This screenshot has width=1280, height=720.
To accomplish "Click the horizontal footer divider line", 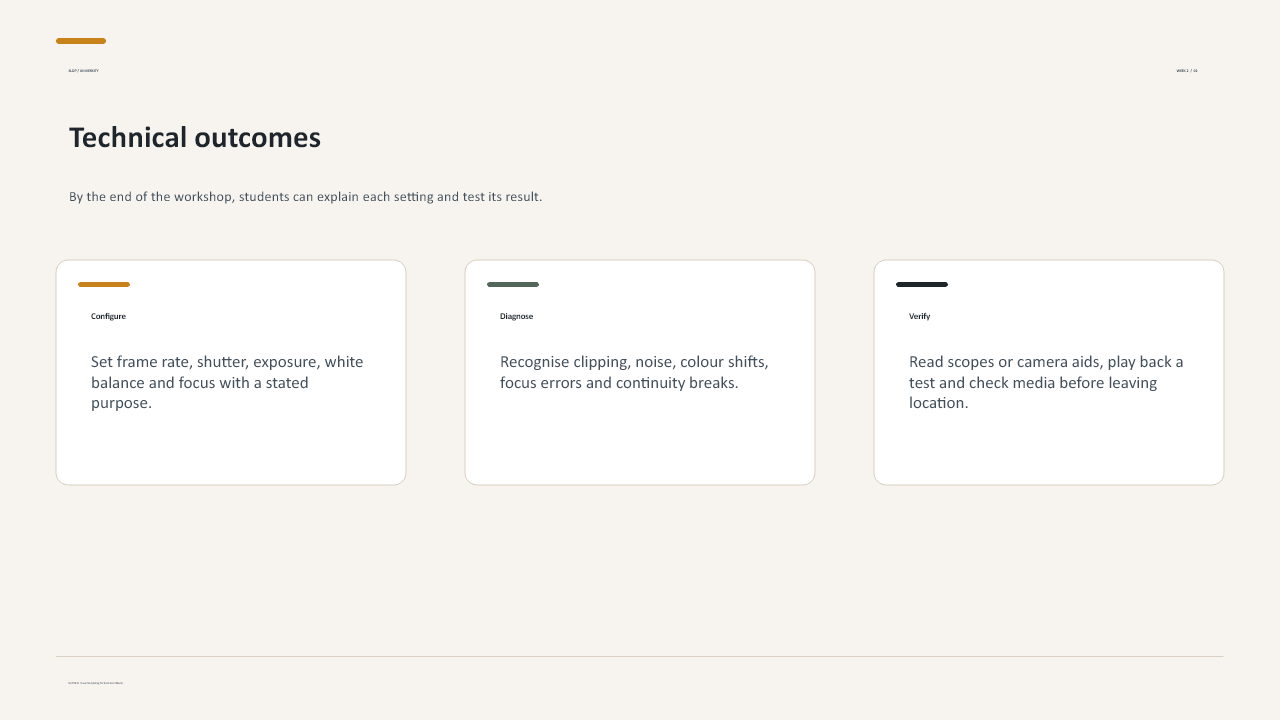I will (640, 657).
